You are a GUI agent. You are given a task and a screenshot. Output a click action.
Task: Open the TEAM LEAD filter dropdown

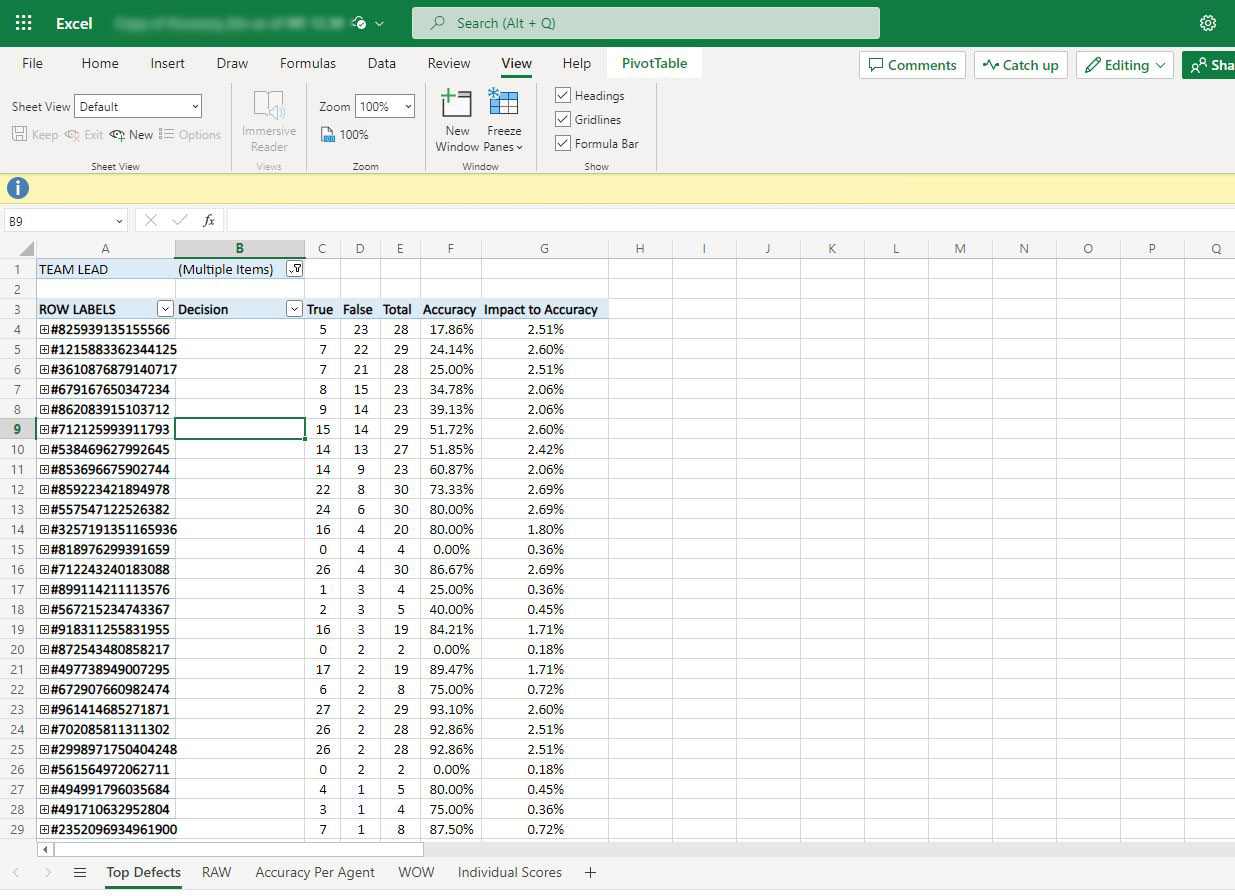tap(294, 269)
